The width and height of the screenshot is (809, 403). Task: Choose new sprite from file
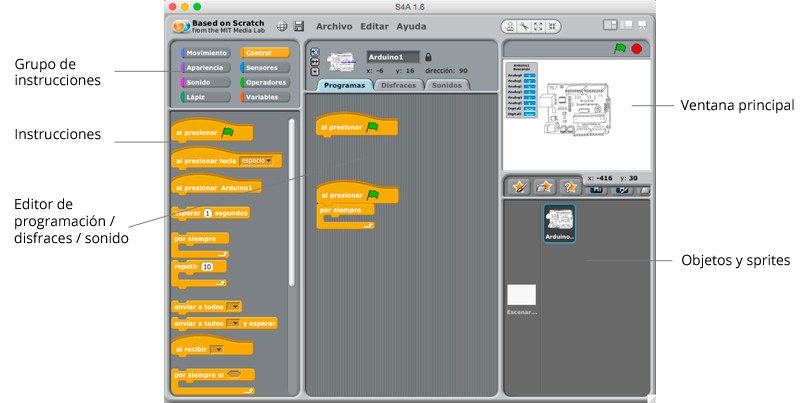pos(545,187)
